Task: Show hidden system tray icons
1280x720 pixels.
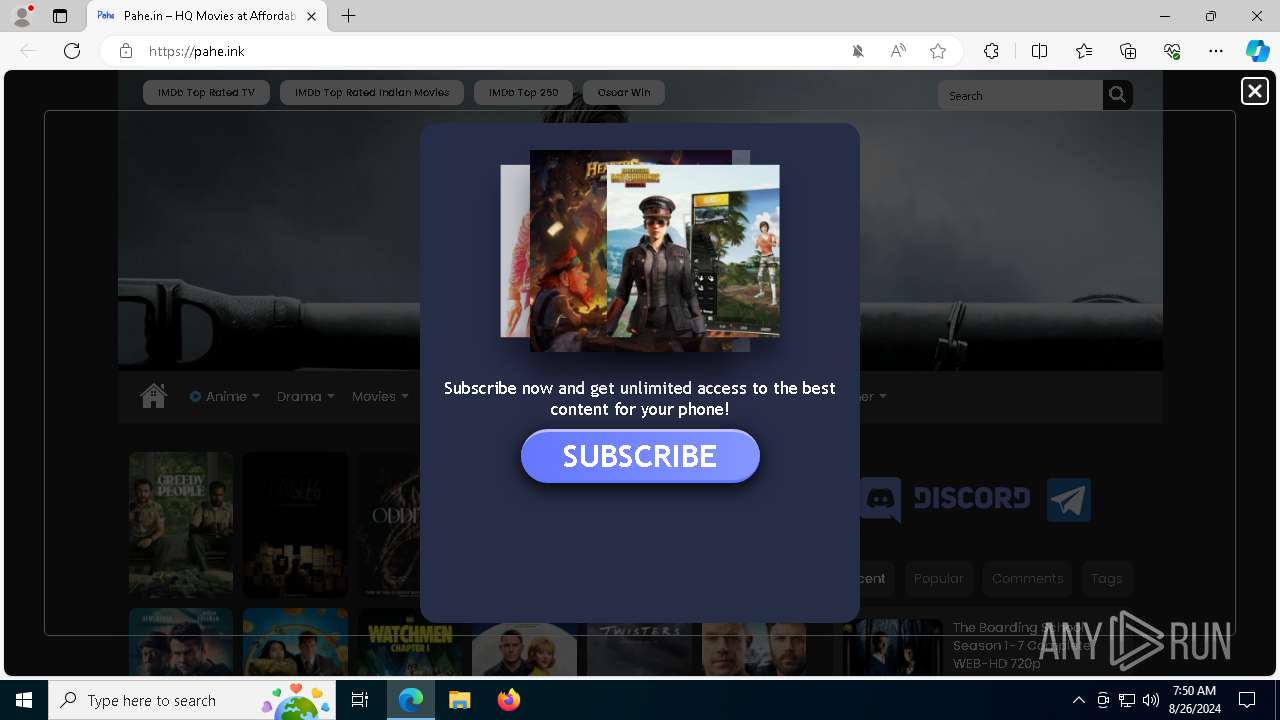Action: click(x=1078, y=700)
